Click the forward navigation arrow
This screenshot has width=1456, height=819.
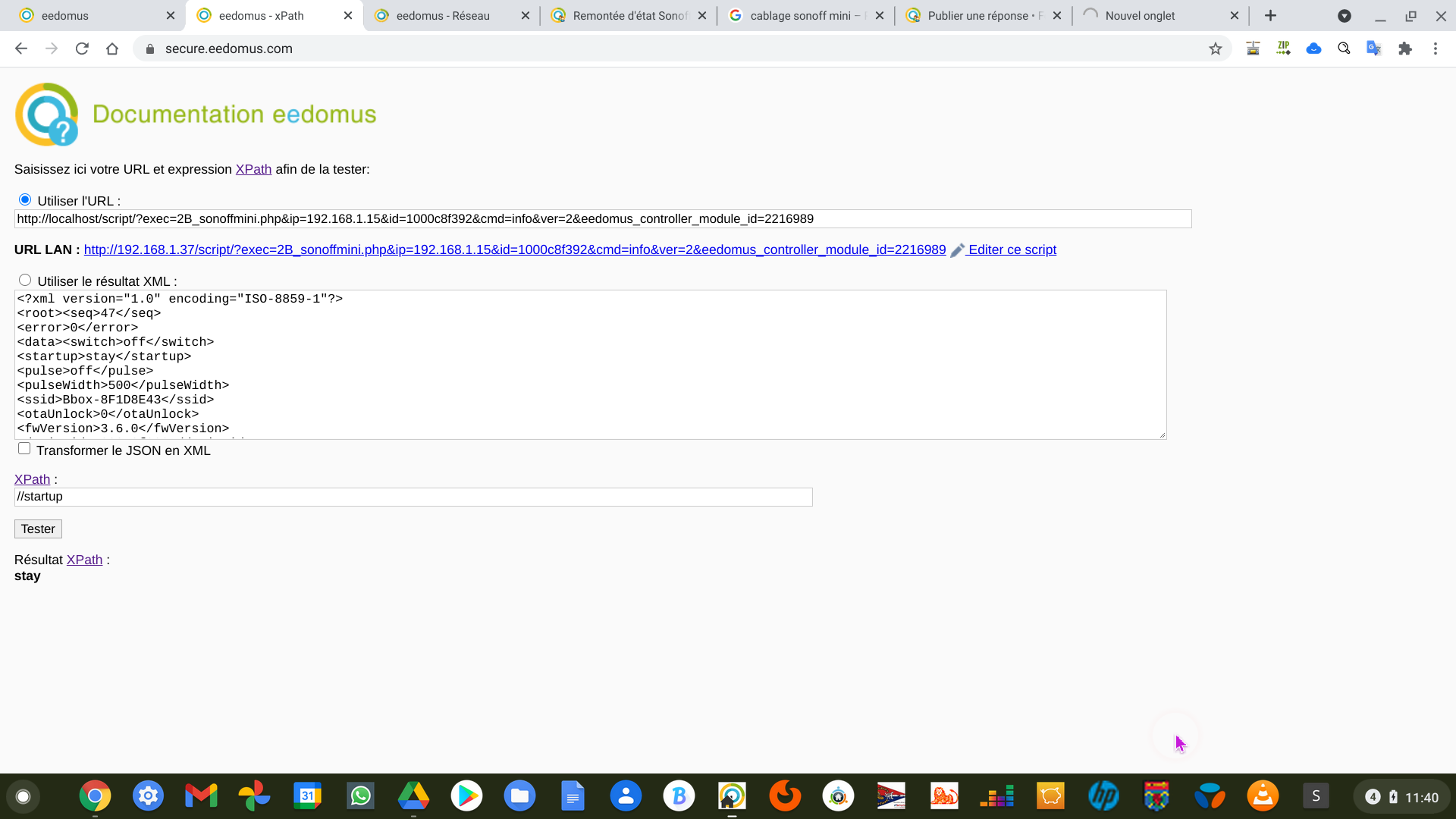52,49
